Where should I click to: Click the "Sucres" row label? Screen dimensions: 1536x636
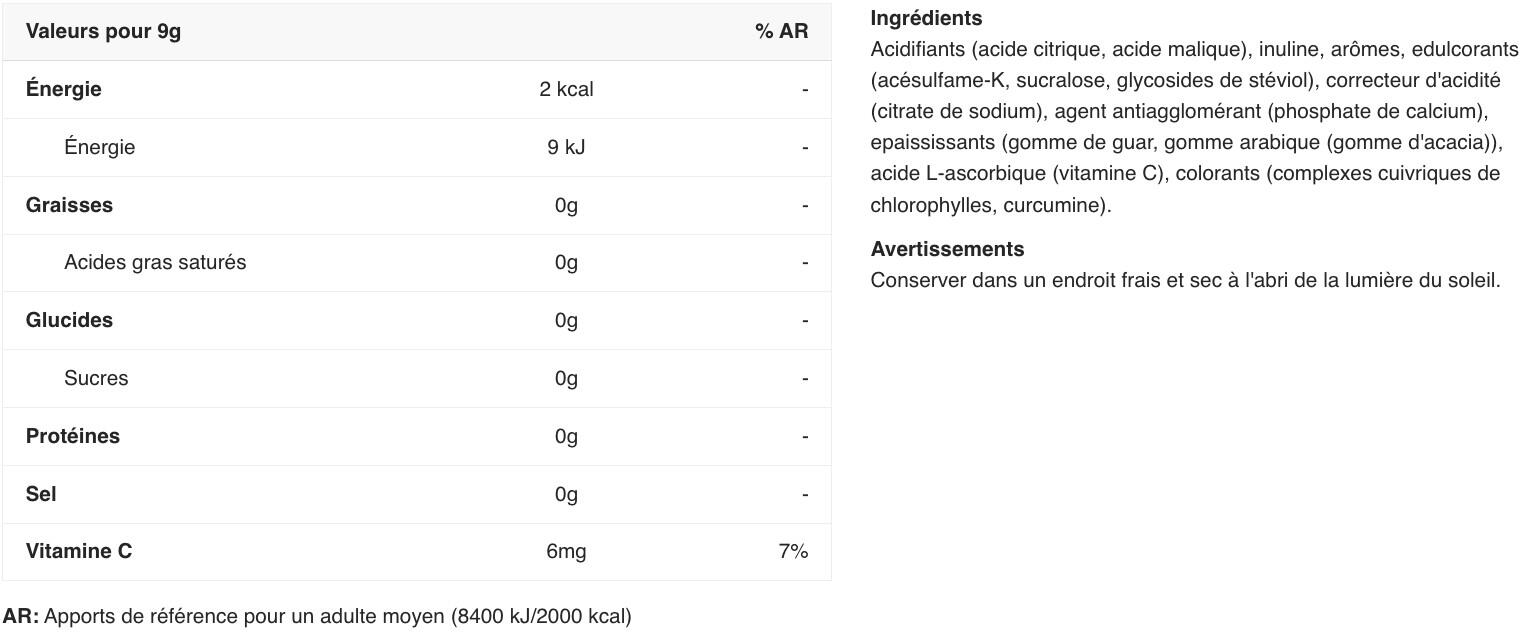point(96,378)
